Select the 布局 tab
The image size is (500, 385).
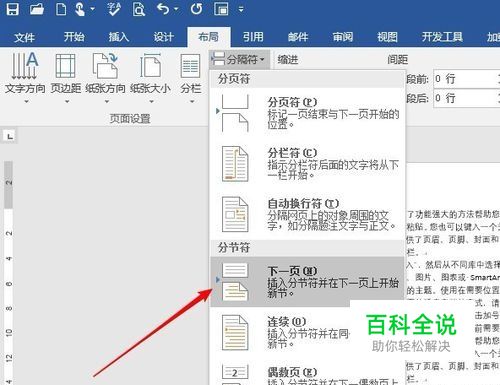coord(209,37)
